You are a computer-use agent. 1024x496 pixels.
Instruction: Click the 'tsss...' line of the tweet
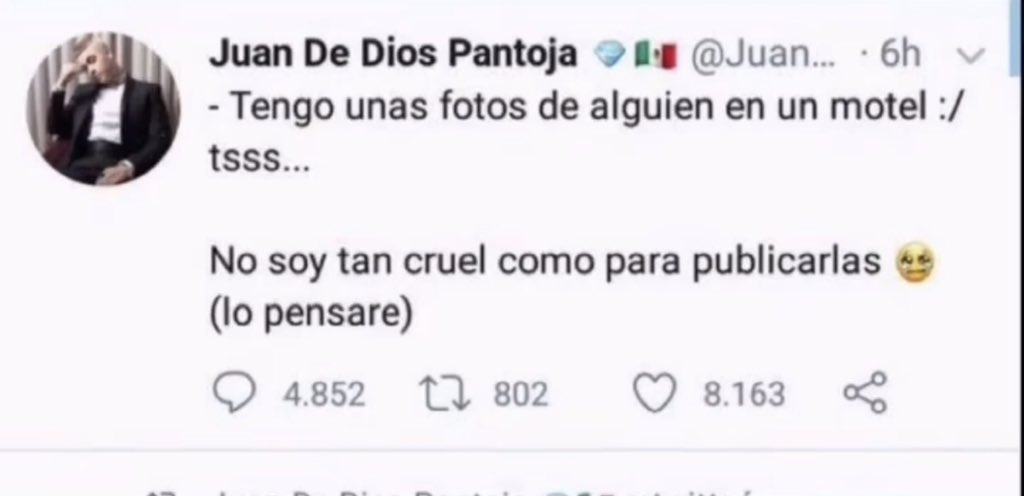(x=259, y=160)
